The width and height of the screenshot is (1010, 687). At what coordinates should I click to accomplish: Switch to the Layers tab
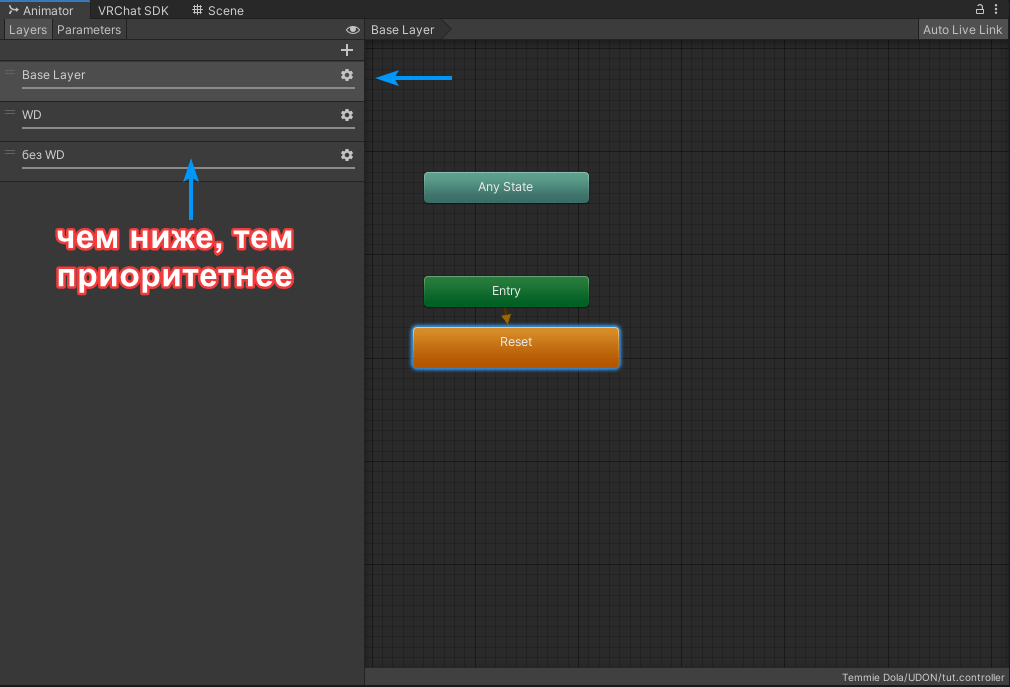[27, 30]
